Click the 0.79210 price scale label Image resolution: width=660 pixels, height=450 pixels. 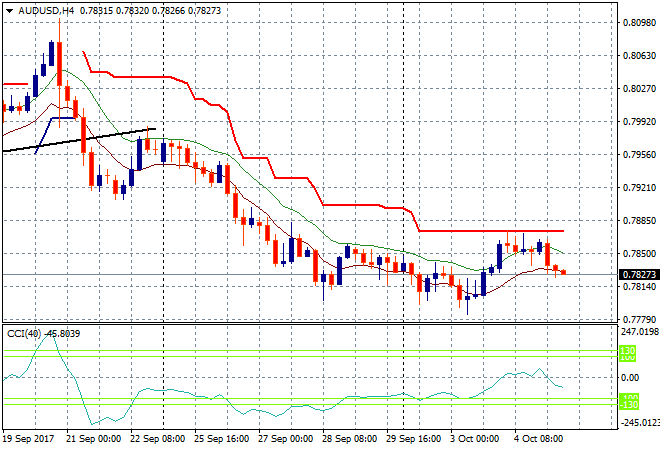coord(639,187)
